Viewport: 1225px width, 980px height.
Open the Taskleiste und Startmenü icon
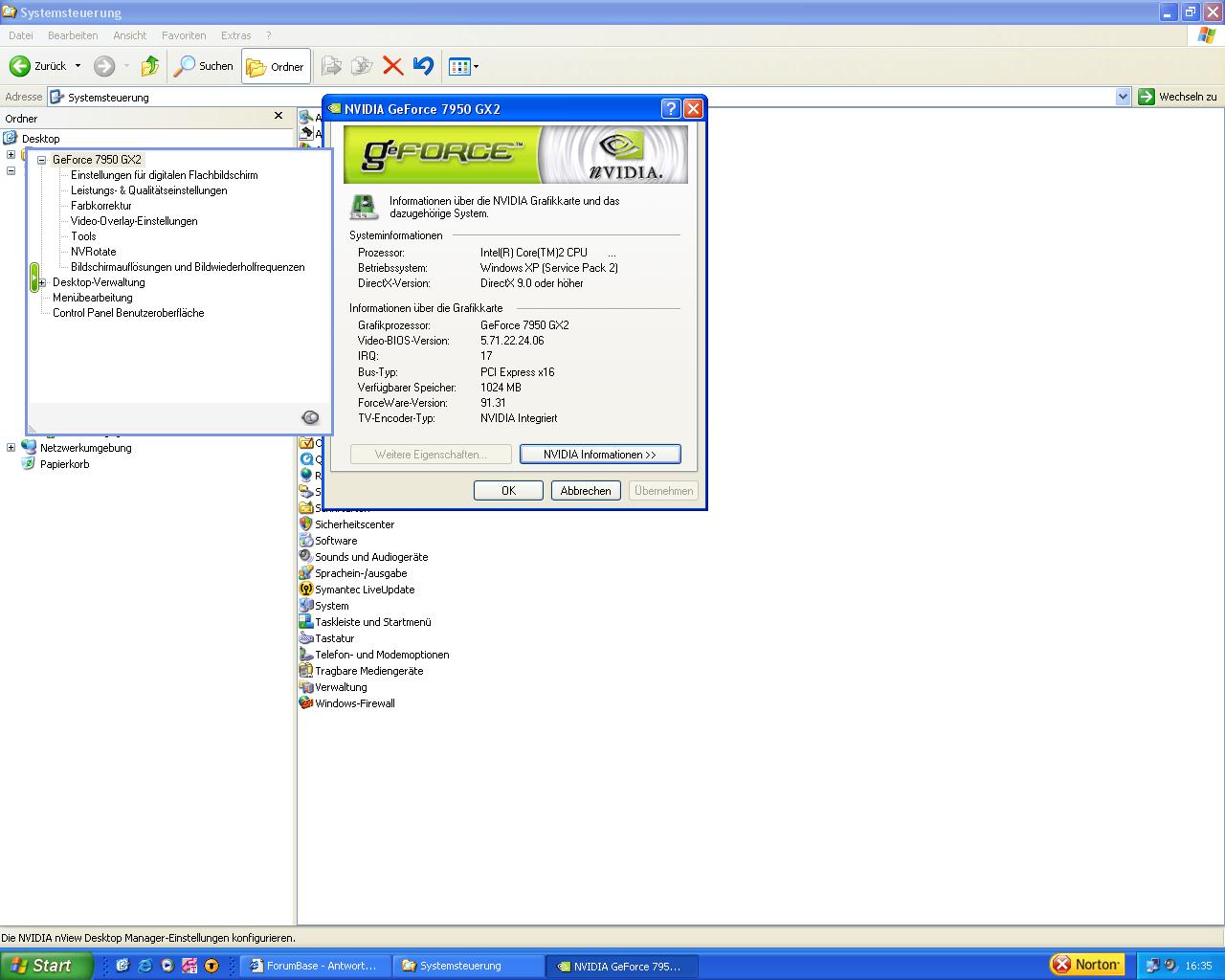pos(306,622)
